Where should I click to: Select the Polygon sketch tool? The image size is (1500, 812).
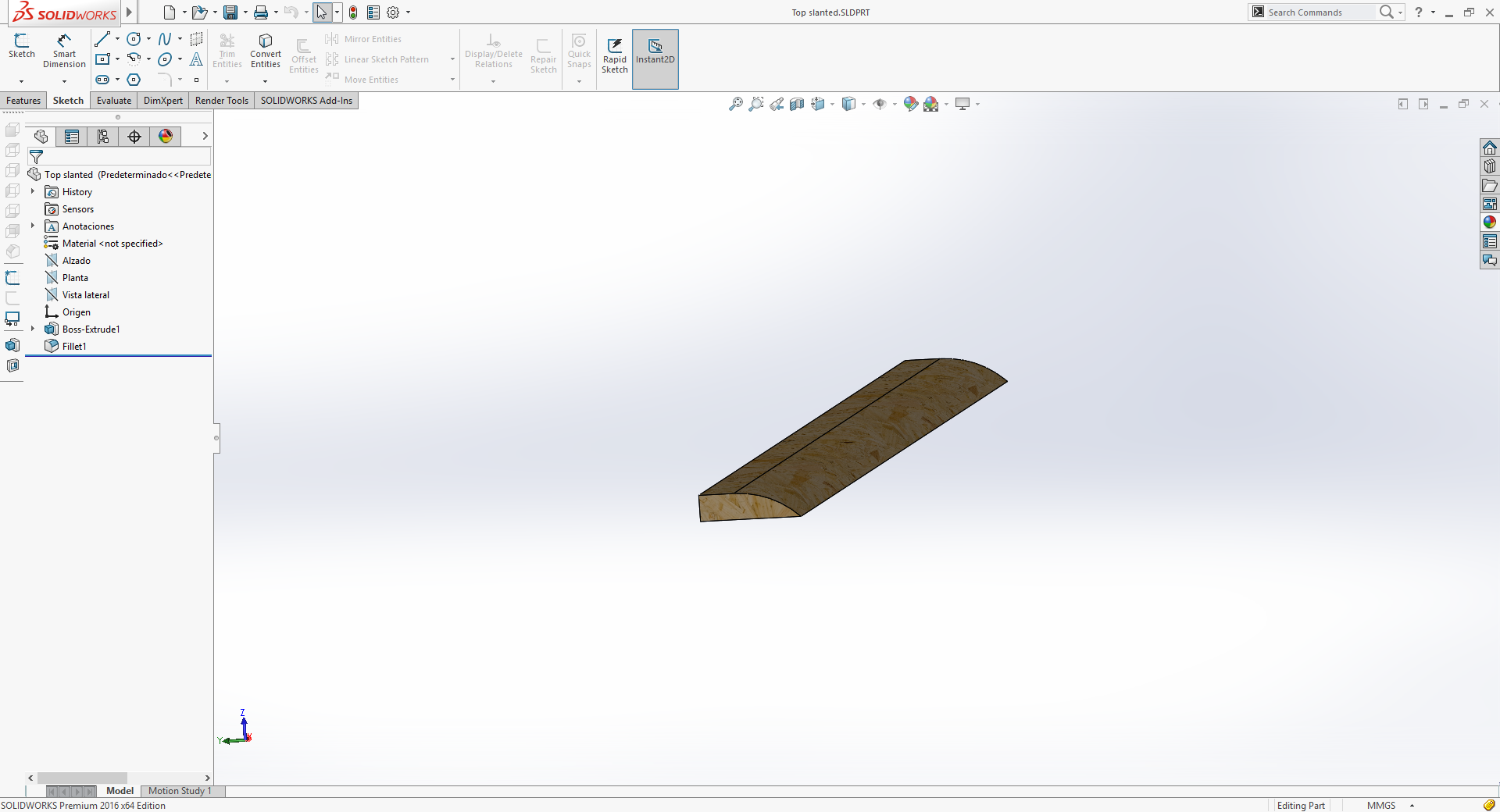(134, 80)
